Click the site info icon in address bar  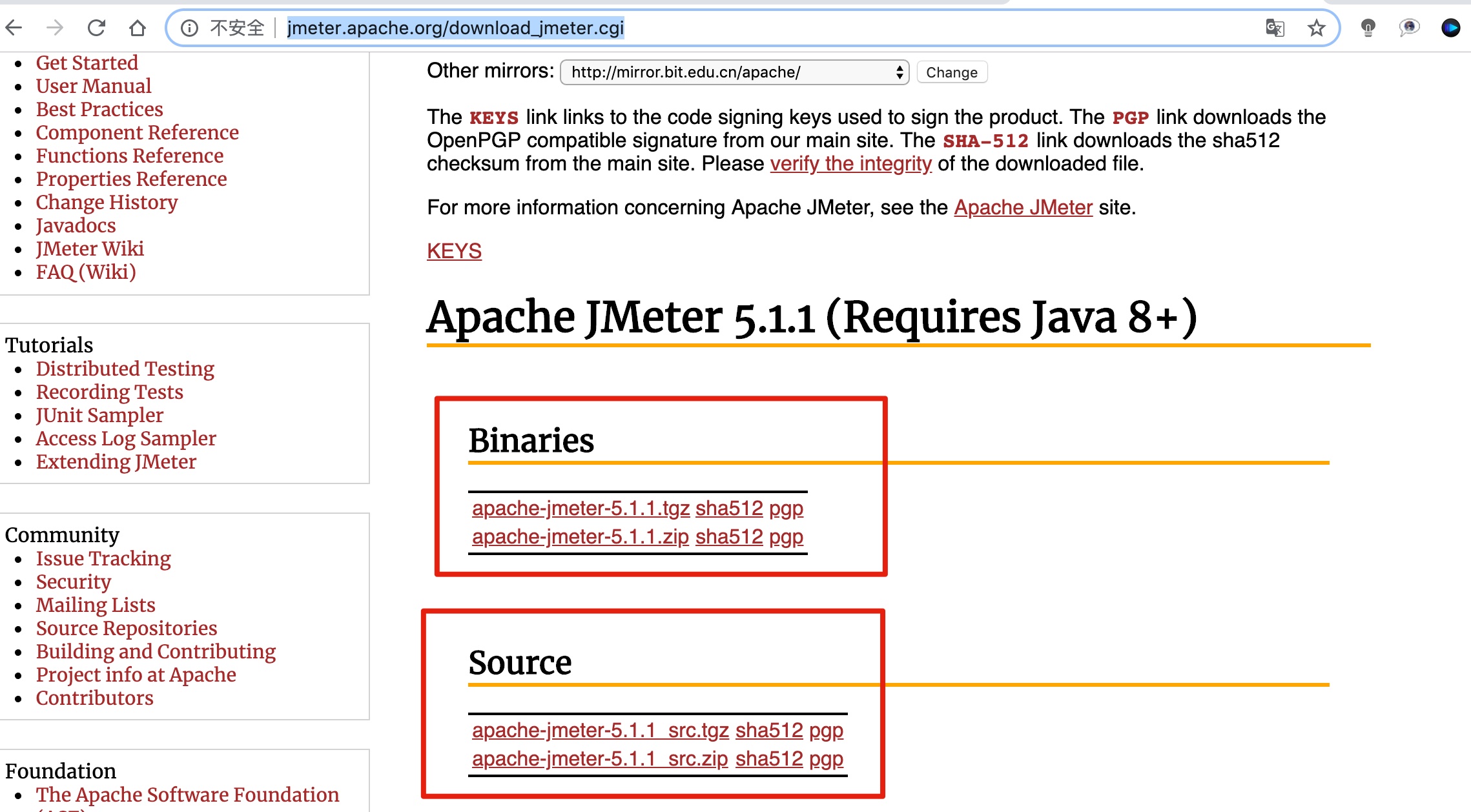click(189, 28)
